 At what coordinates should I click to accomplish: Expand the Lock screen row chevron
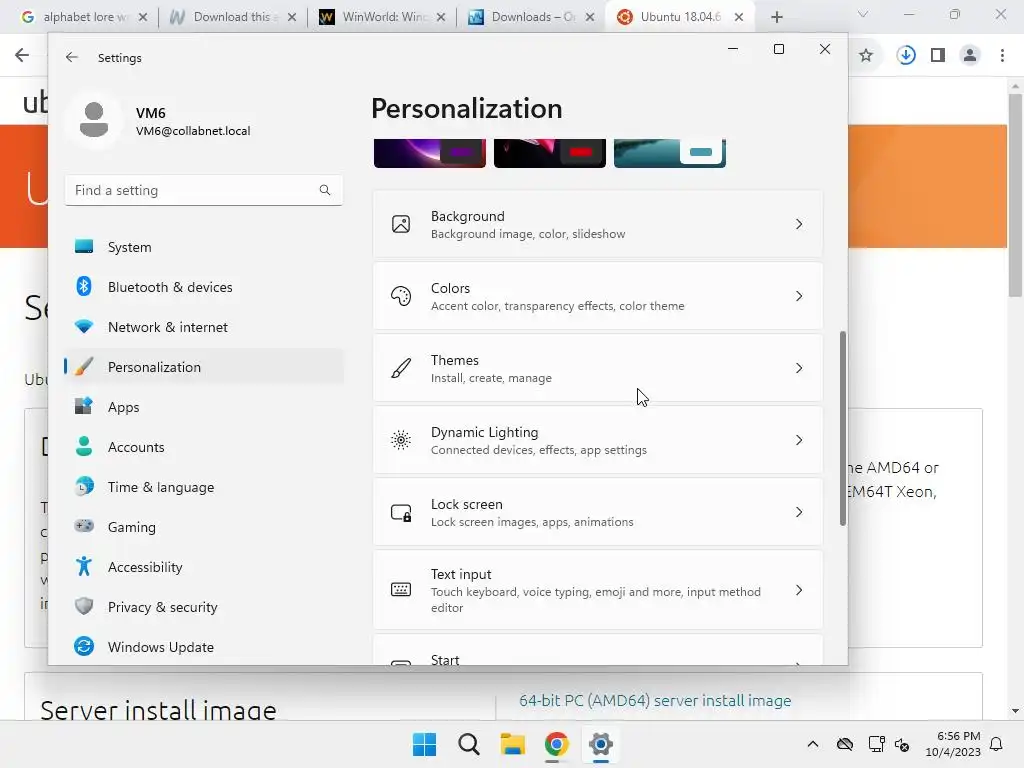coord(799,512)
